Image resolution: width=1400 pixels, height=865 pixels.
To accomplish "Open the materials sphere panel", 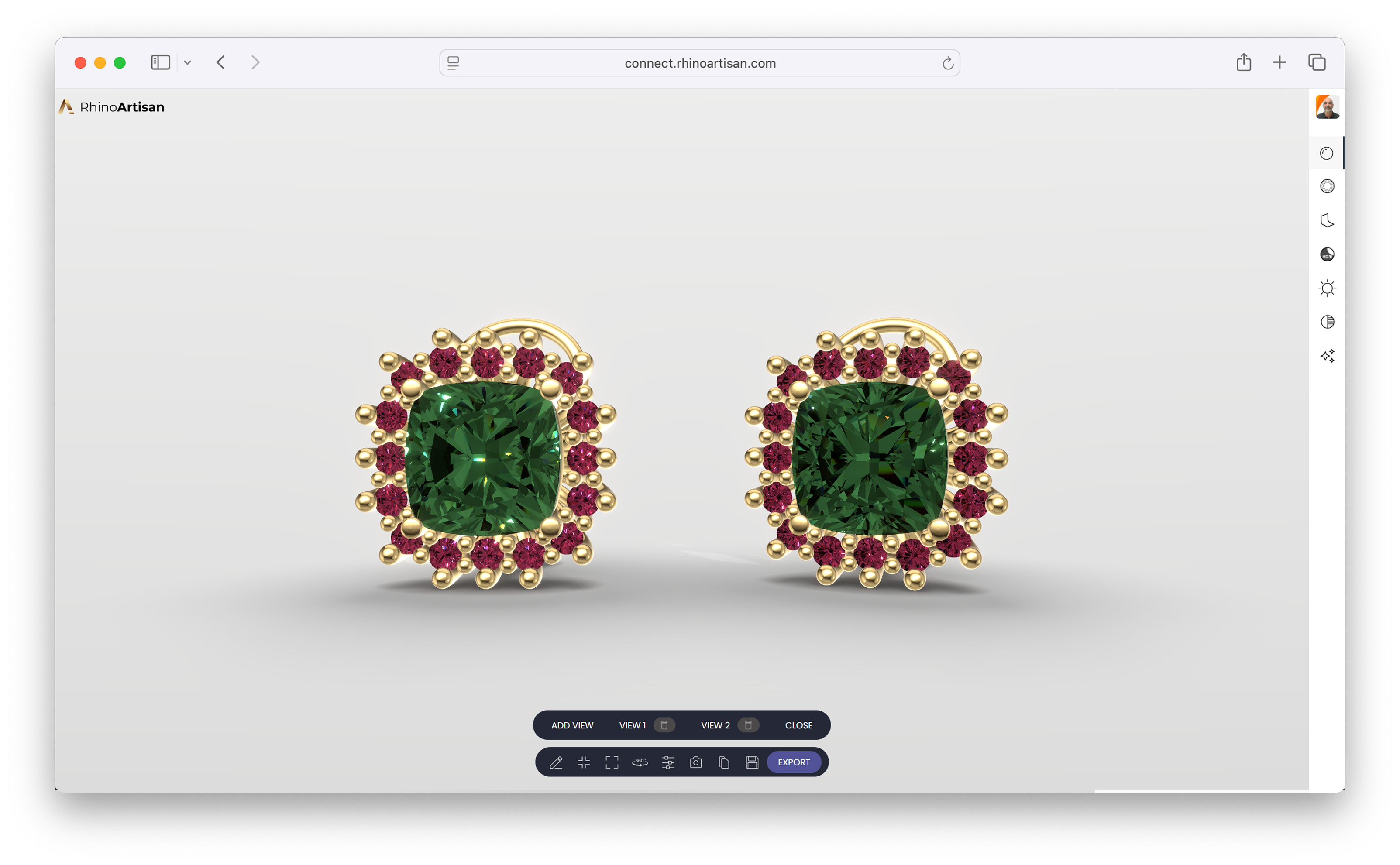I will coord(1326,153).
